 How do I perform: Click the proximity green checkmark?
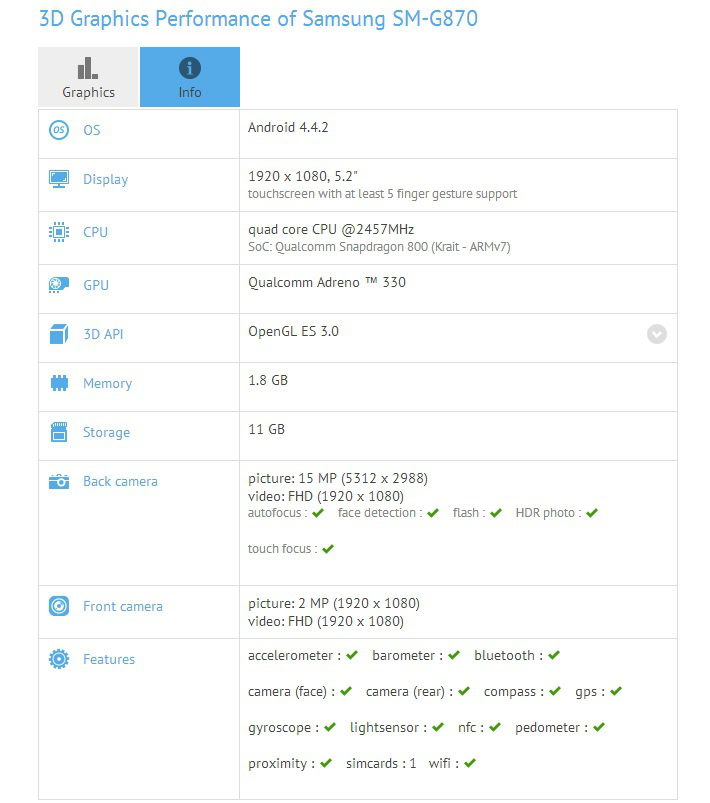tap(326, 763)
